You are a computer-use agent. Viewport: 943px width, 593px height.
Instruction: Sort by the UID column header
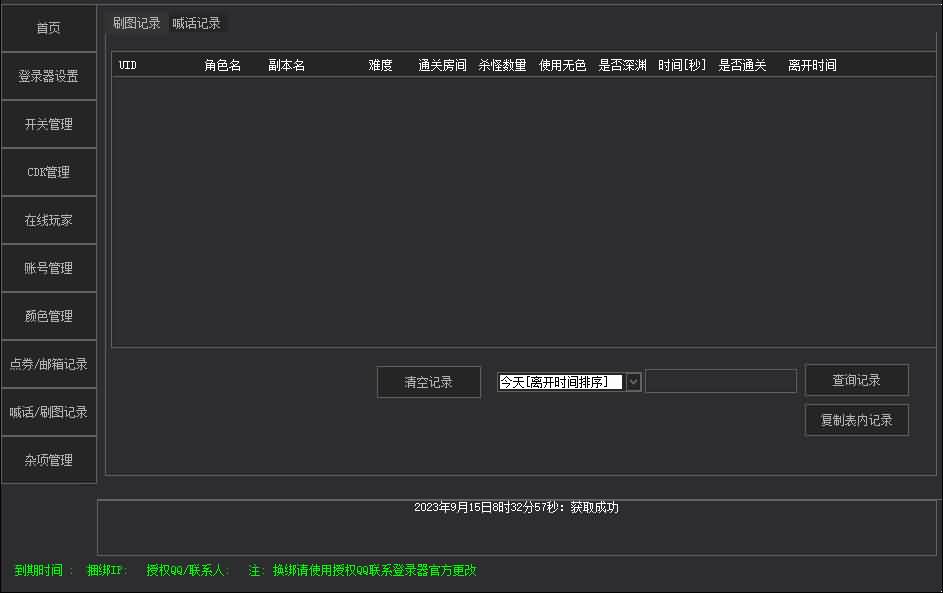(x=128, y=65)
